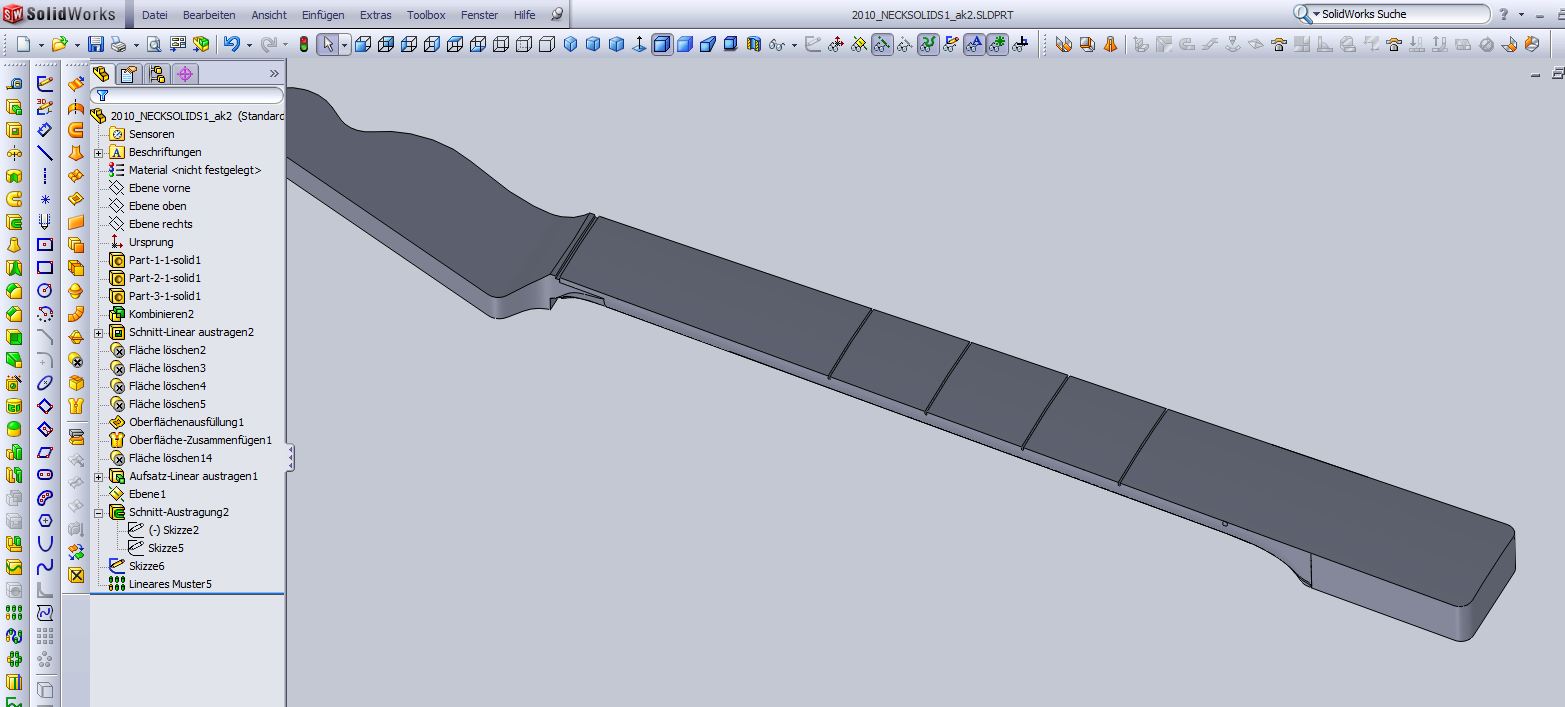Screen dimensions: 1565x707
Task: Create a new document with the New icon
Action: (x=23, y=44)
